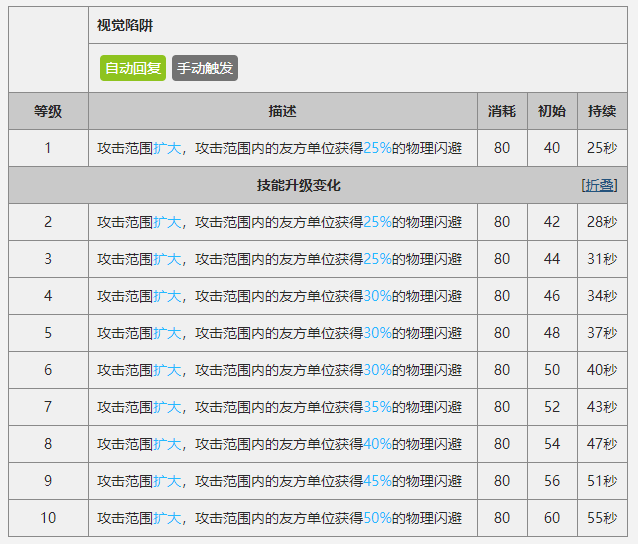Click the 扩大 link in level 10 row

point(167,518)
